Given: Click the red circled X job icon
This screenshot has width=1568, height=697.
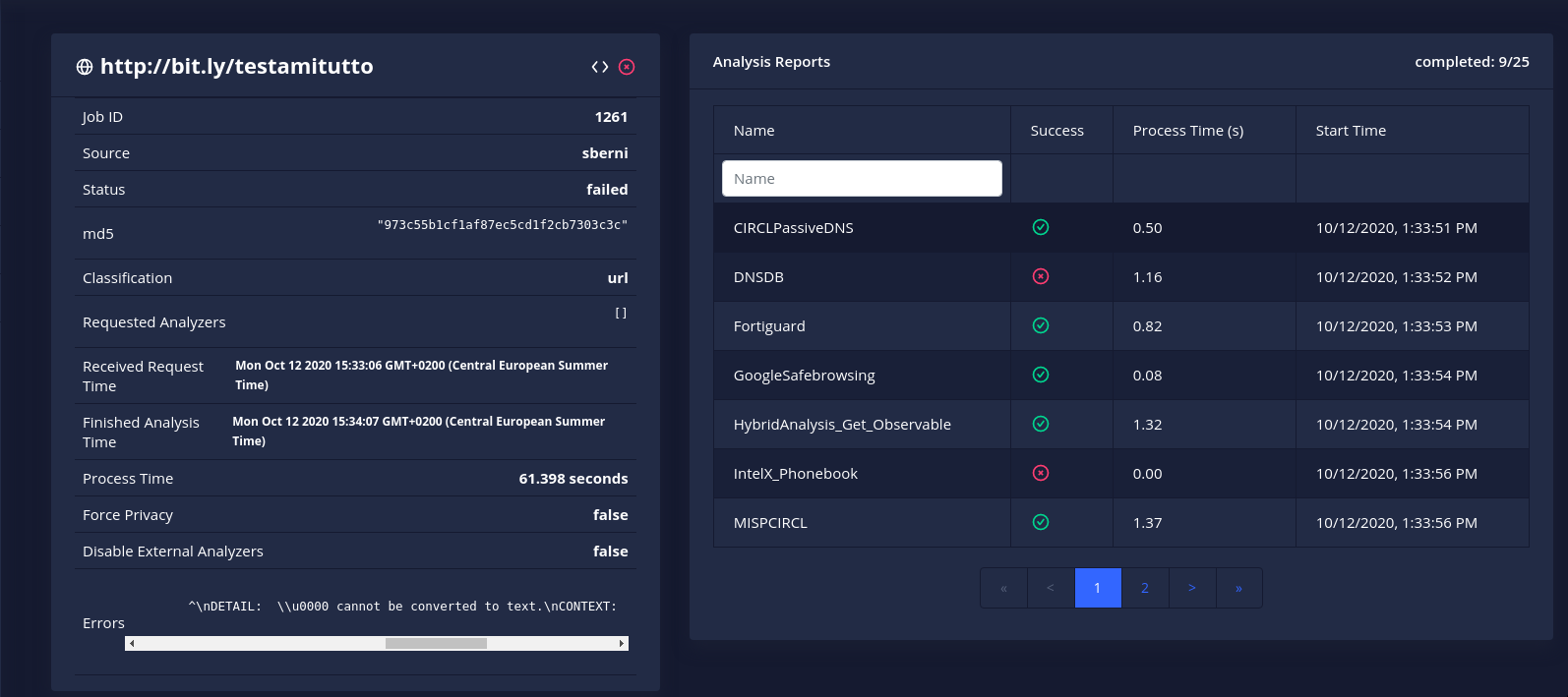Looking at the screenshot, I should click(627, 67).
